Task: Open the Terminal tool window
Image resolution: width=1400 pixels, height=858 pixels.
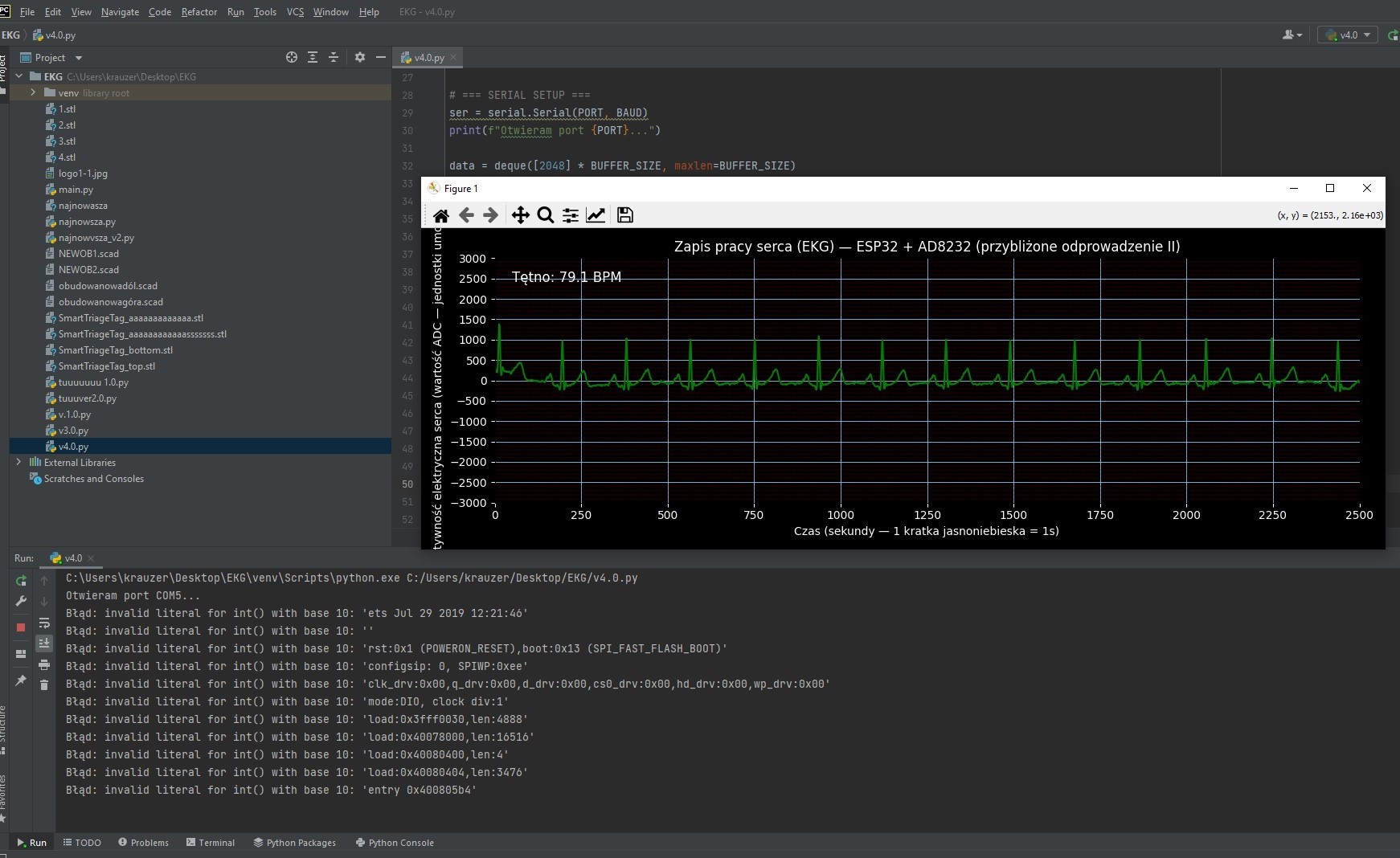Action: [x=211, y=843]
